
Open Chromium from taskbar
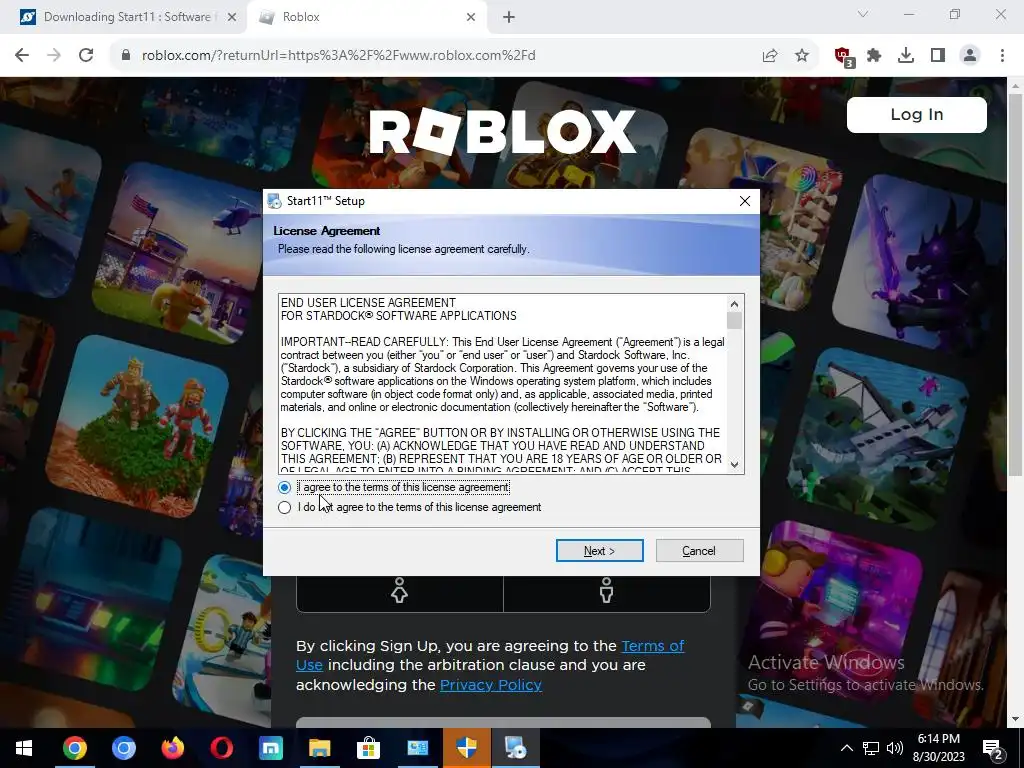(123, 748)
